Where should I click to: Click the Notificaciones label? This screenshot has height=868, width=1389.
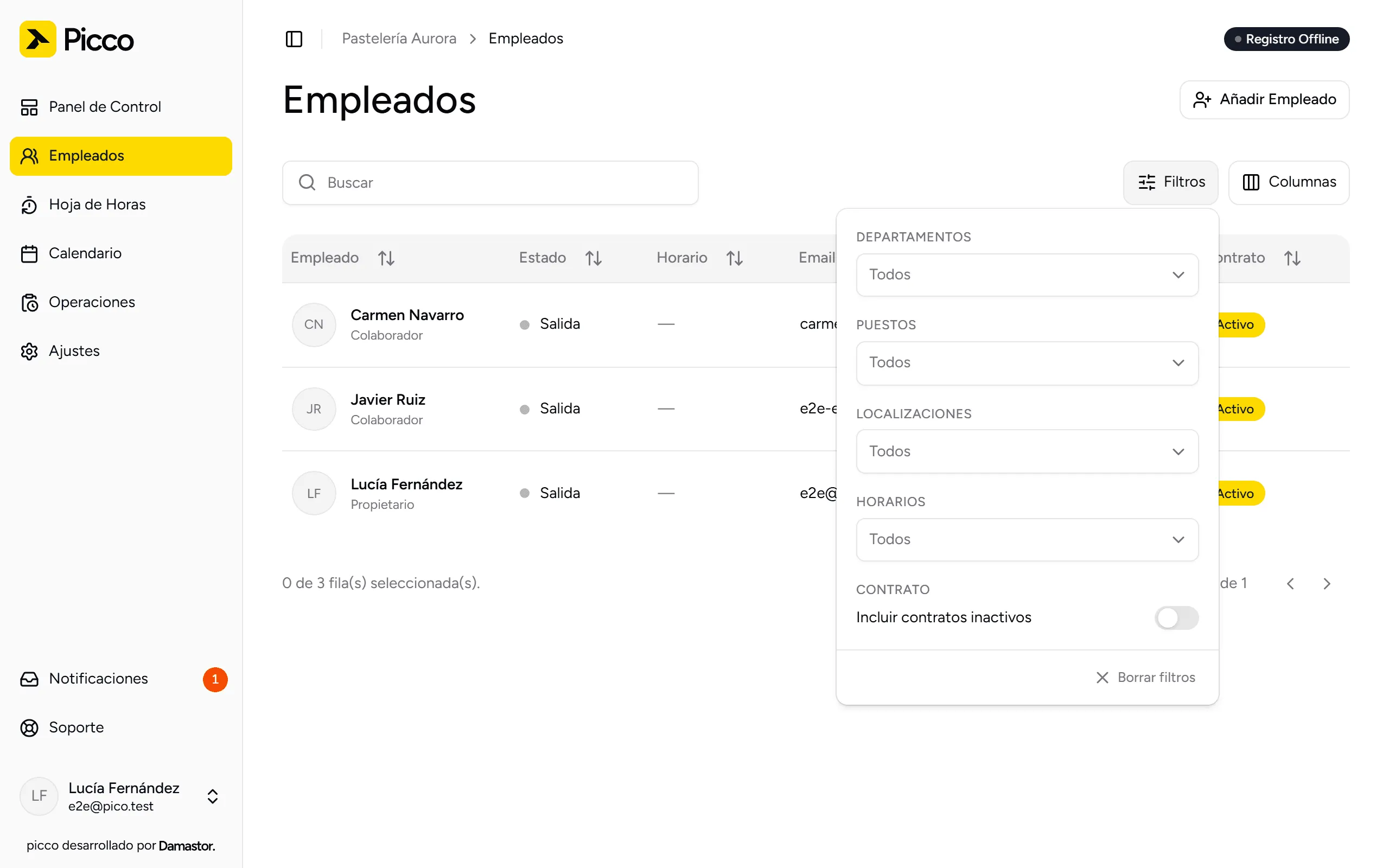(x=98, y=679)
